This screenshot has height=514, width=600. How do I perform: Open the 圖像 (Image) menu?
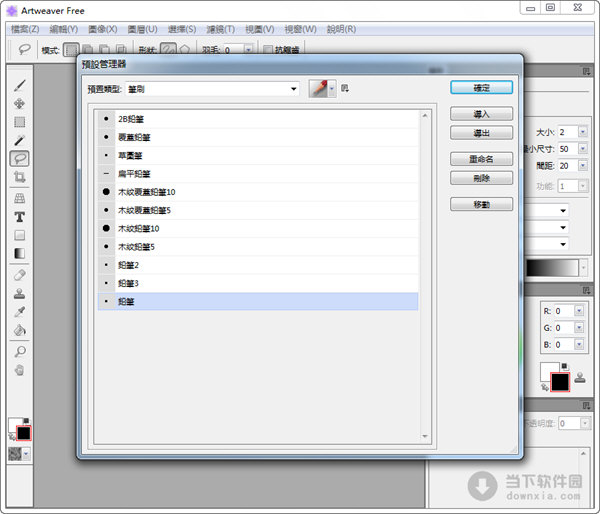[x=103, y=29]
